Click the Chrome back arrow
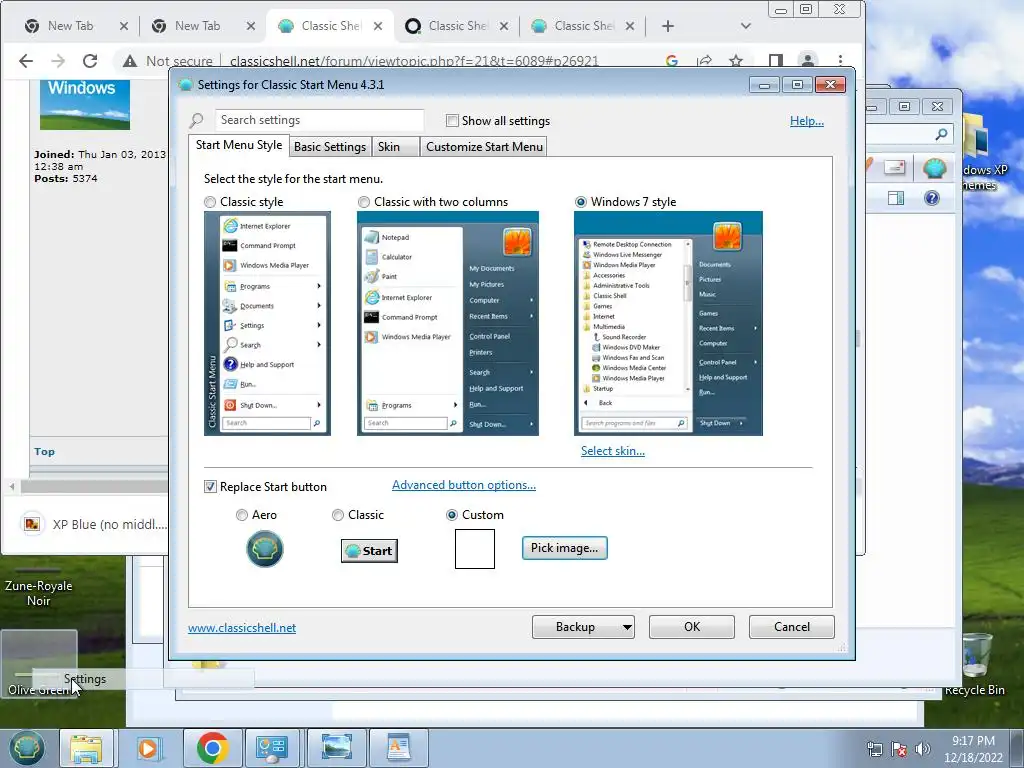This screenshot has width=1024, height=768. [x=25, y=61]
